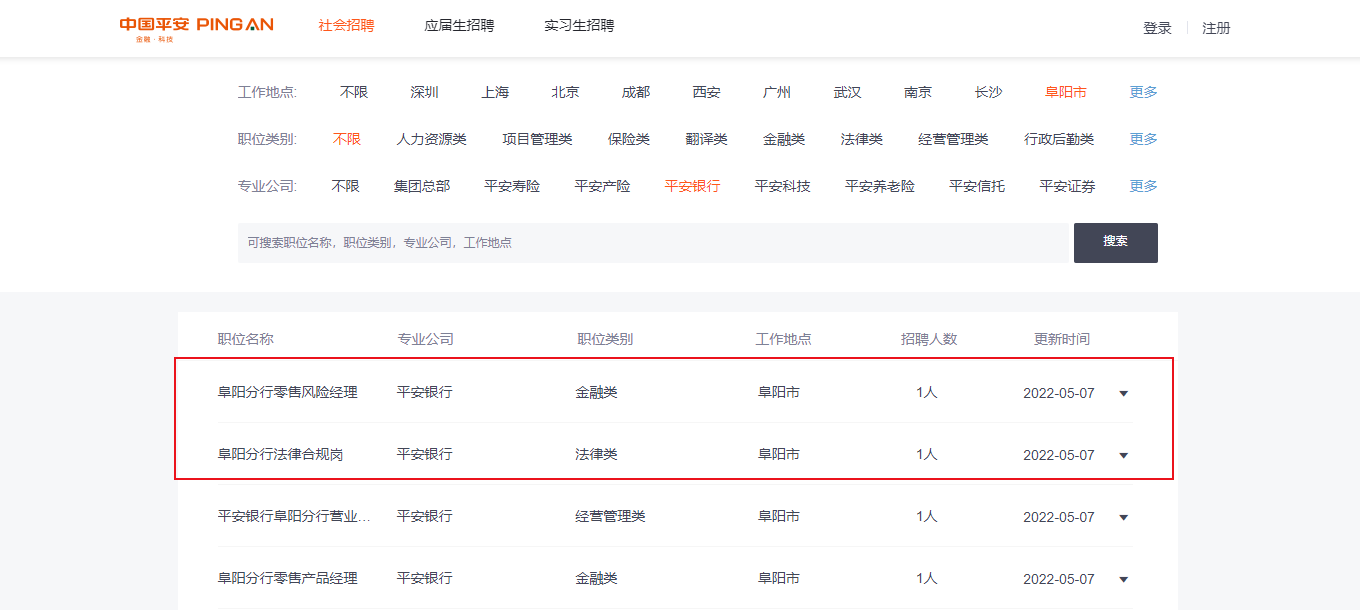Choose 北京 as work location
This screenshot has width=1360, height=610.
(565, 92)
